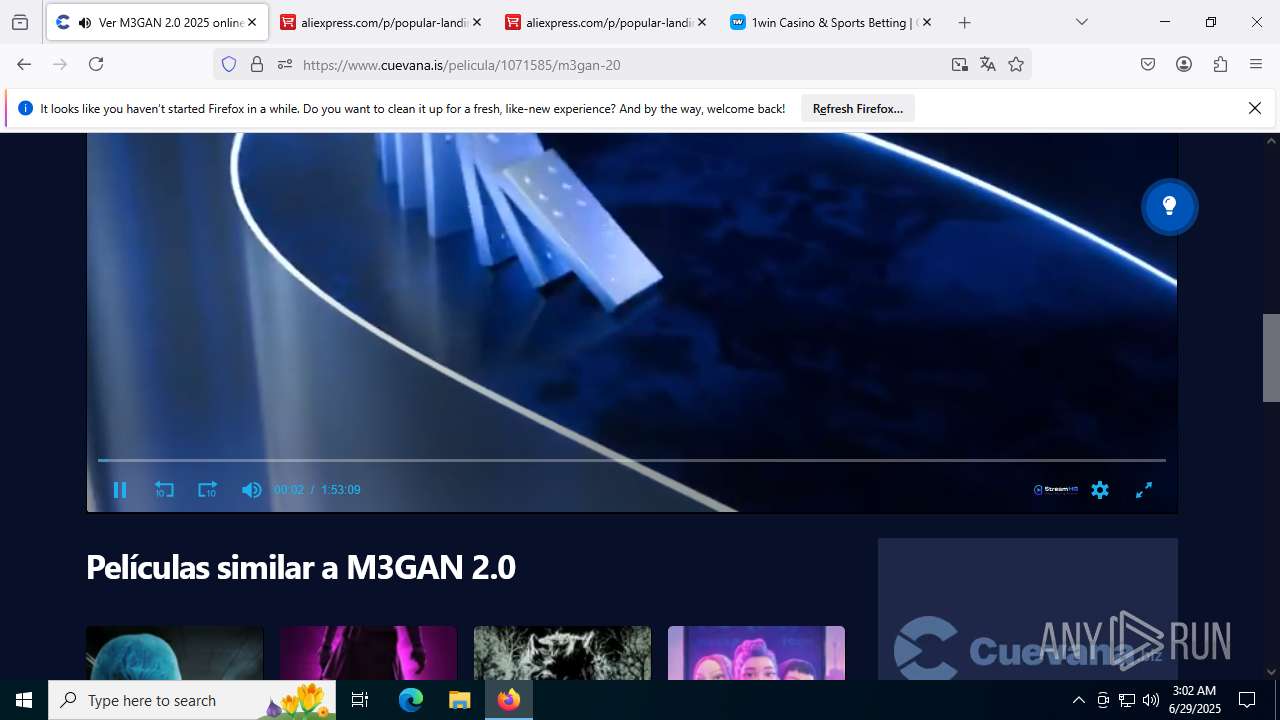Click the taskbar search box
Image resolution: width=1280 pixels, height=720 pixels.
click(x=192, y=700)
